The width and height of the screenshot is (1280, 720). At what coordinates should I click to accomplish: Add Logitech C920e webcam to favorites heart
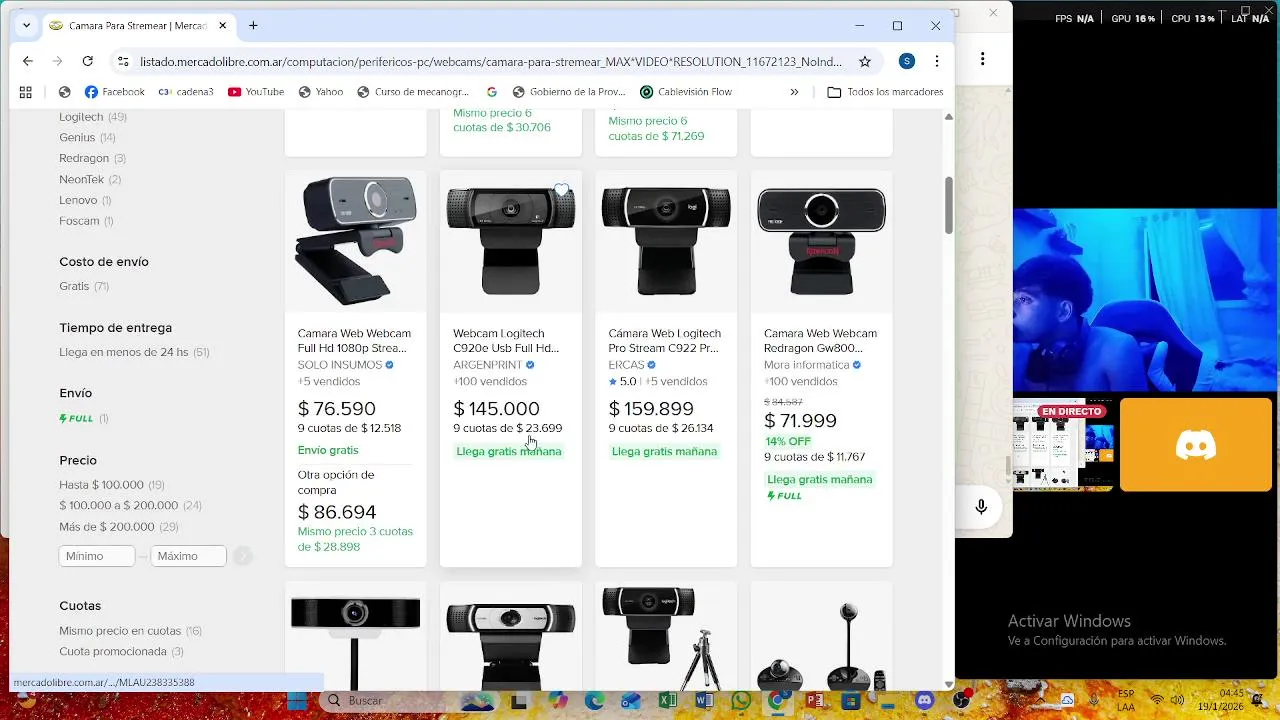[x=562, y=190]
